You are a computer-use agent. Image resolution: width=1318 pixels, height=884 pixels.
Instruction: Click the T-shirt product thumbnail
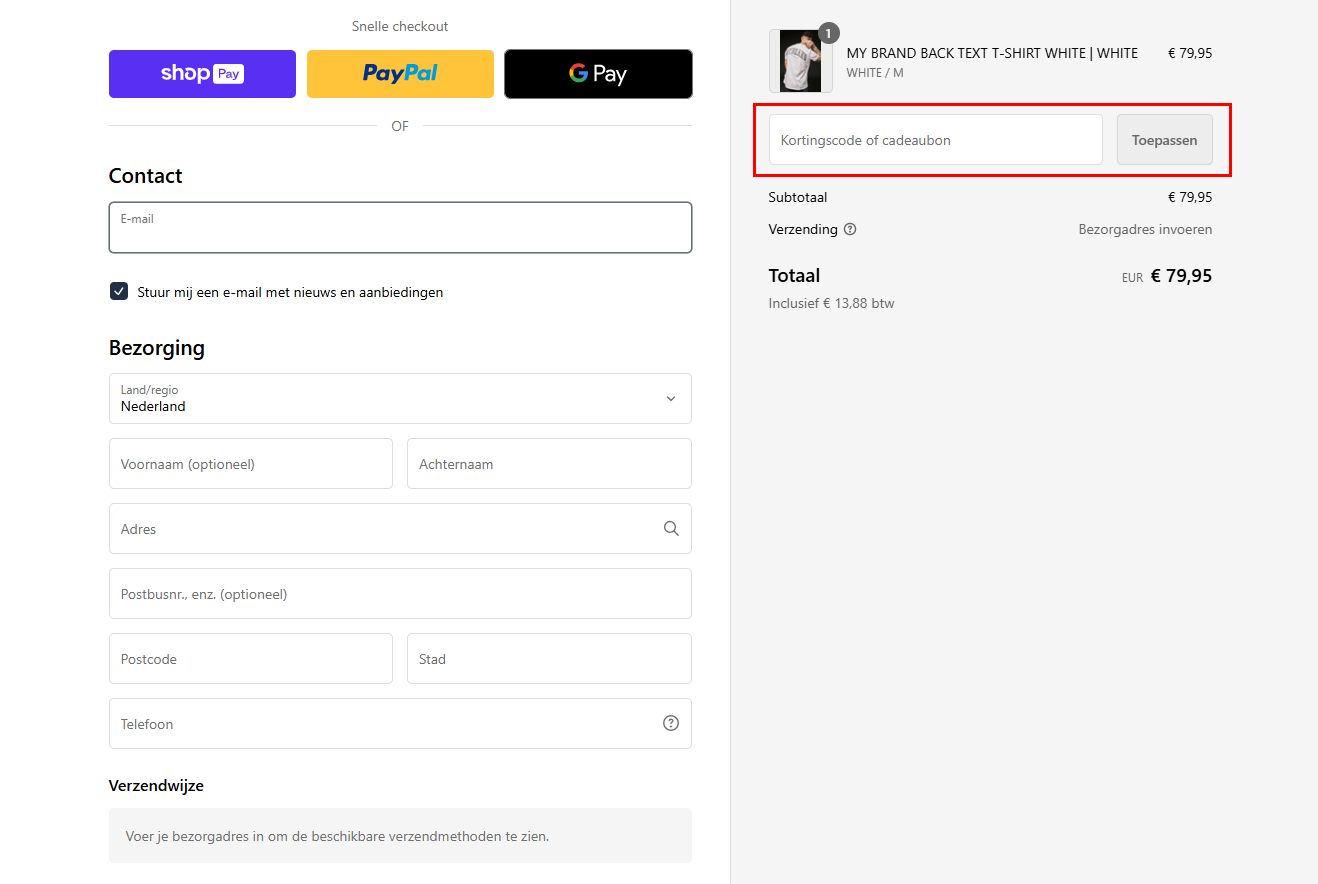(x=799, y=63)
